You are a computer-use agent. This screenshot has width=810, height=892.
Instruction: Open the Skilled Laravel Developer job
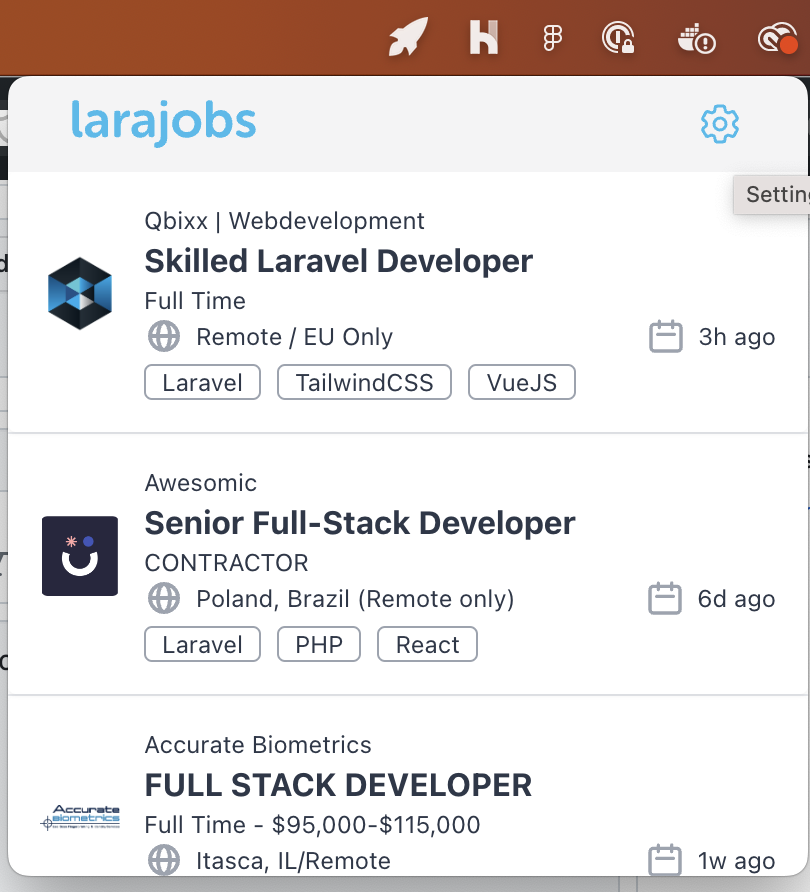338,261
